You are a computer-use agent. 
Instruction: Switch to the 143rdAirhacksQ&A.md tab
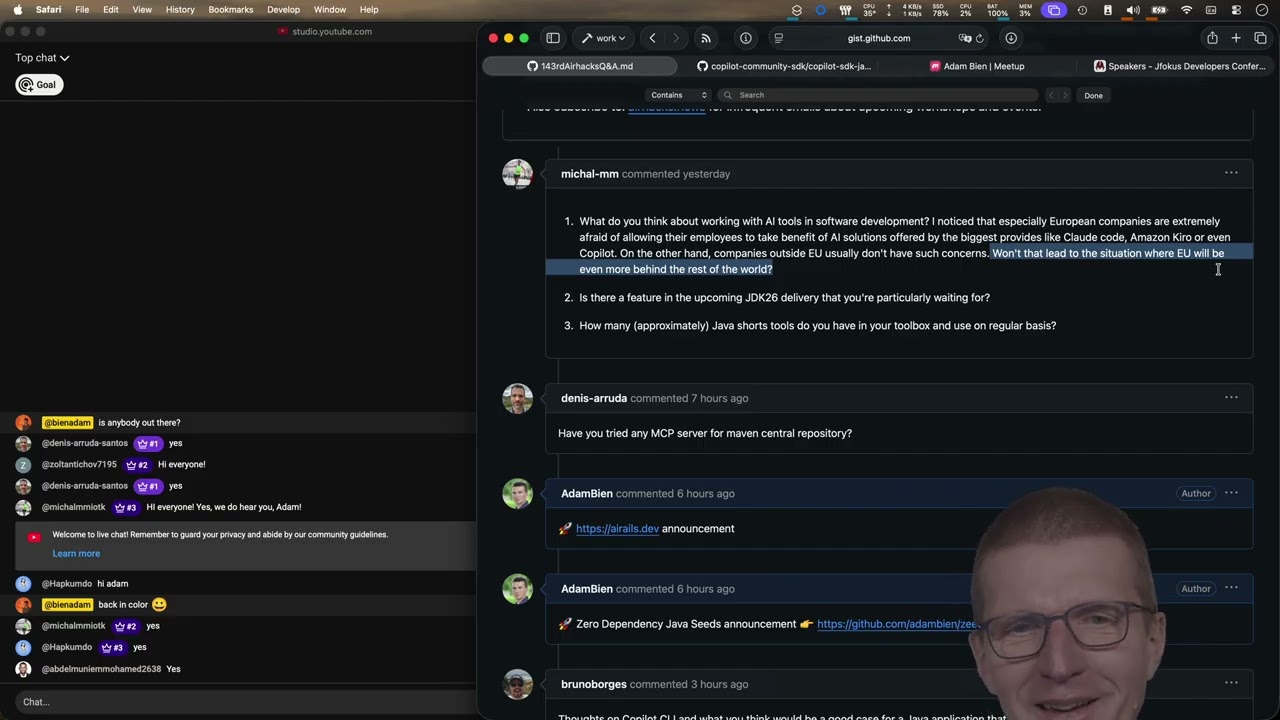pos(580,66)
